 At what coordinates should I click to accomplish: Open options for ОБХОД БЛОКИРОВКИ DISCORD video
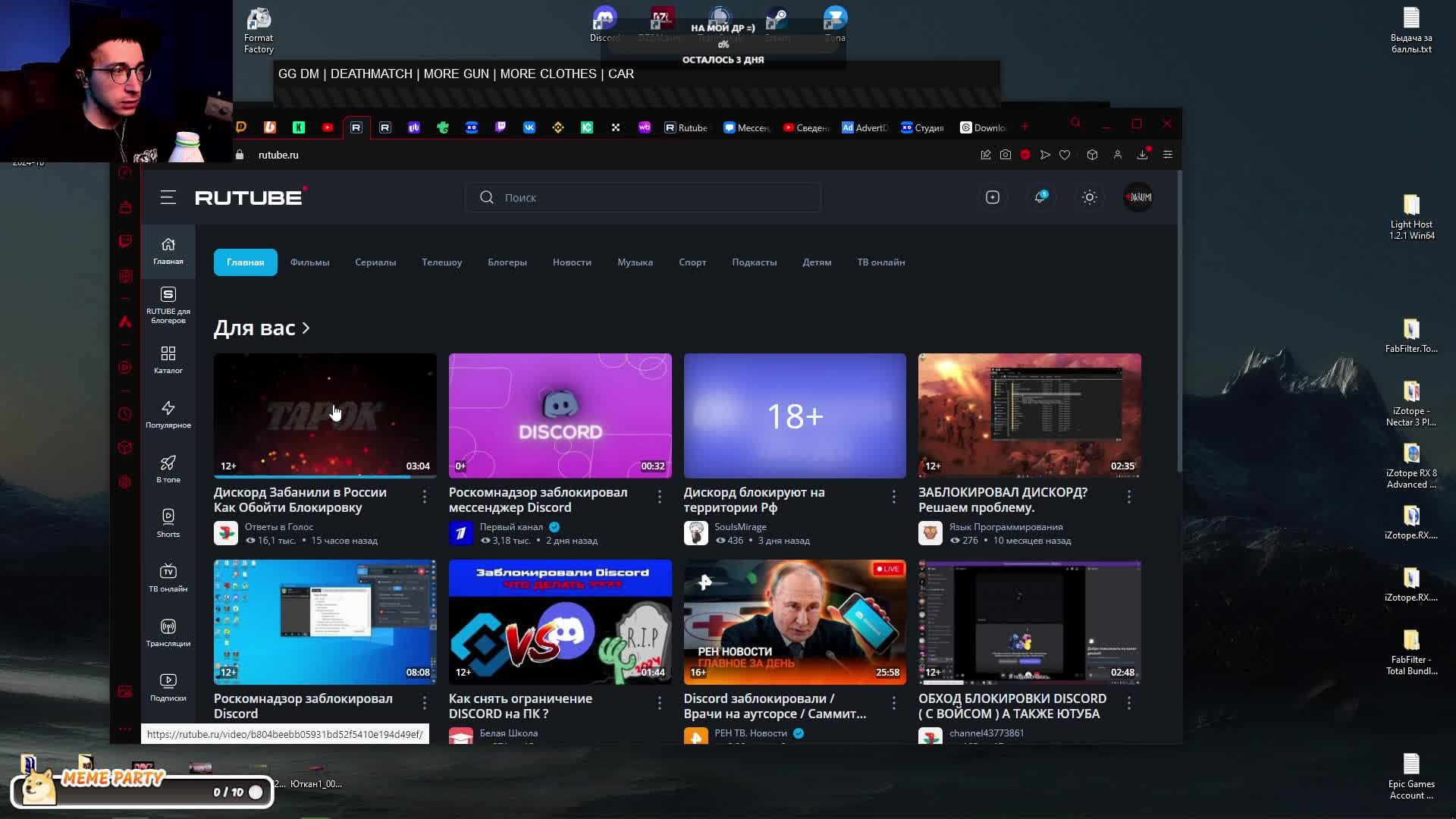point(1129,703)
